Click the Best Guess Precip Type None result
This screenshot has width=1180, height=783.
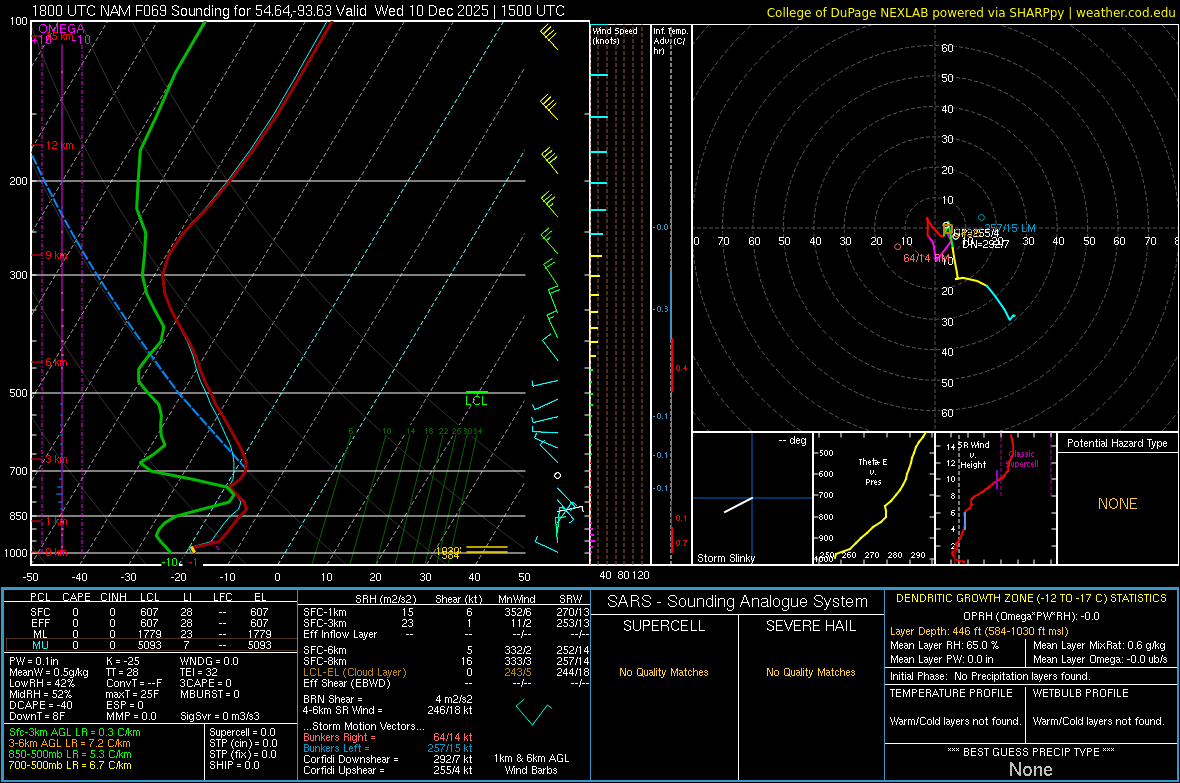click(1030, 769)
